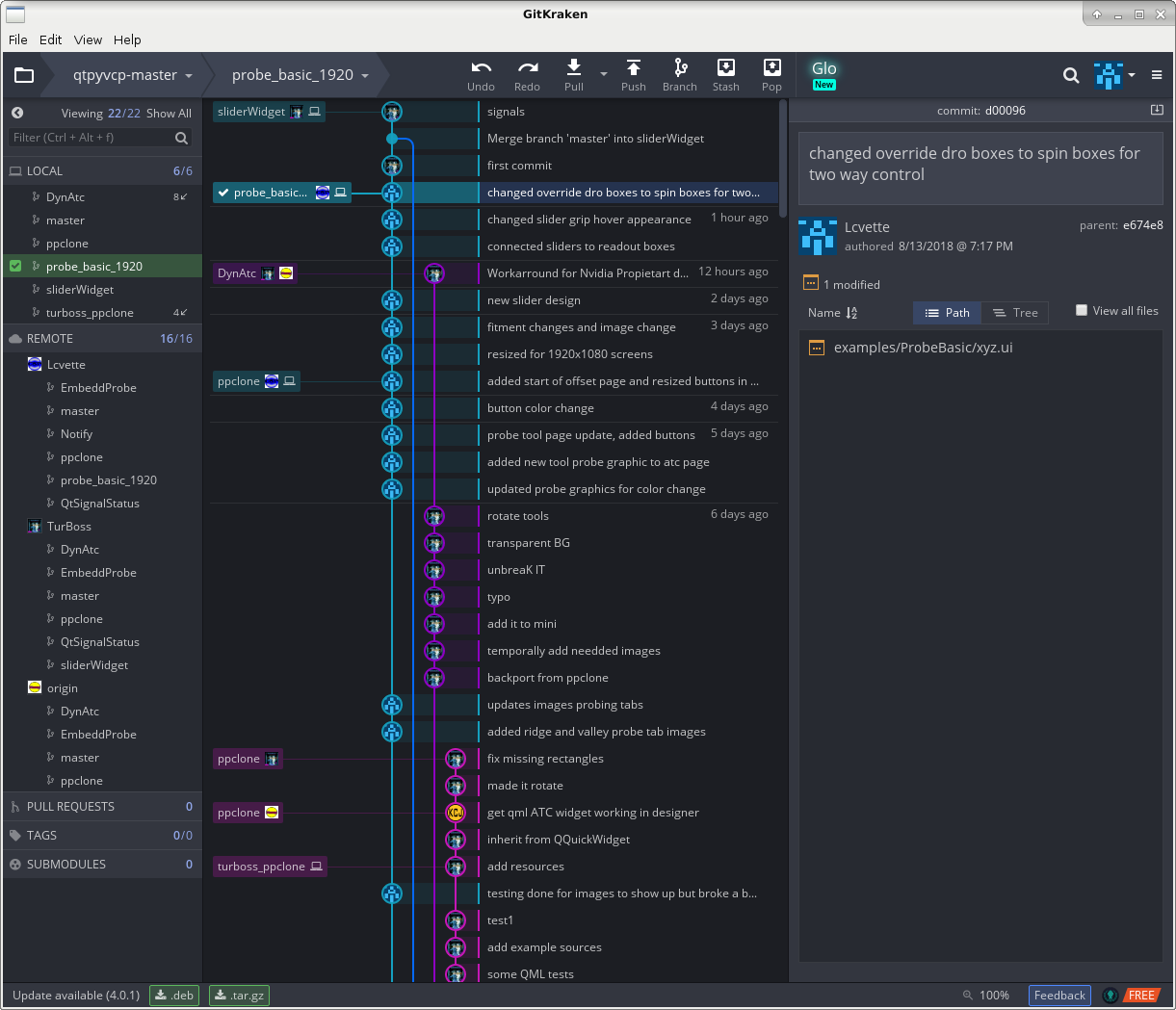Click the Lcvette remote avatar icon

click(35, 365)
